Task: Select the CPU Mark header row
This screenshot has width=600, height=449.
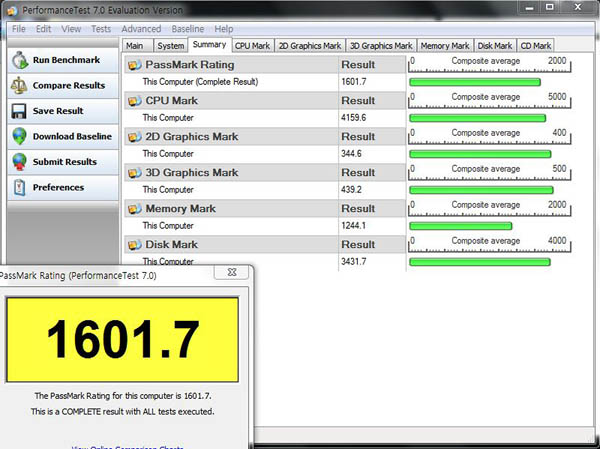Action: point(265,101)
